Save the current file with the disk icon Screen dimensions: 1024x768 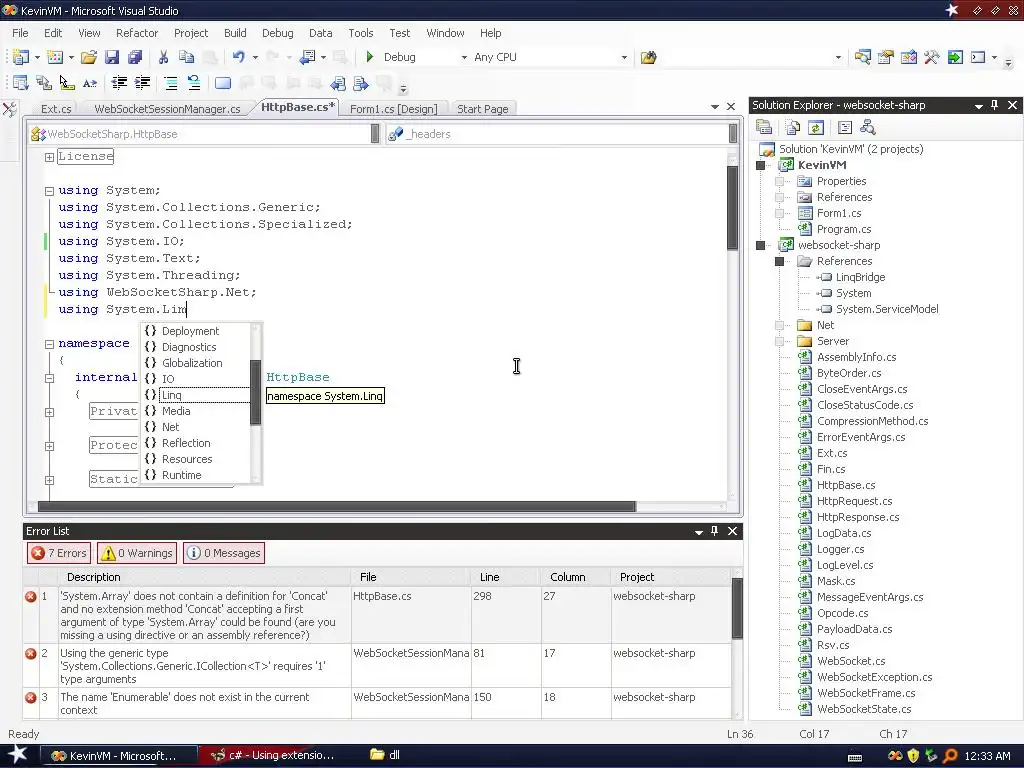(112, 57)
